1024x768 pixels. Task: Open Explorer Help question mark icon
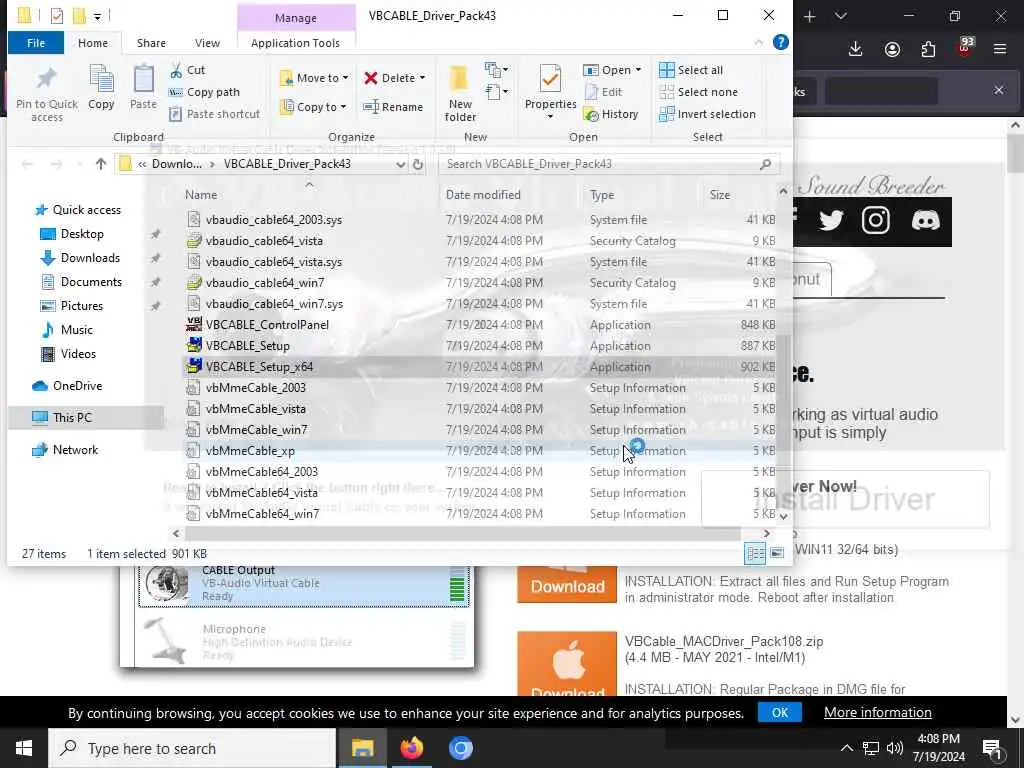tap(780, 42)
